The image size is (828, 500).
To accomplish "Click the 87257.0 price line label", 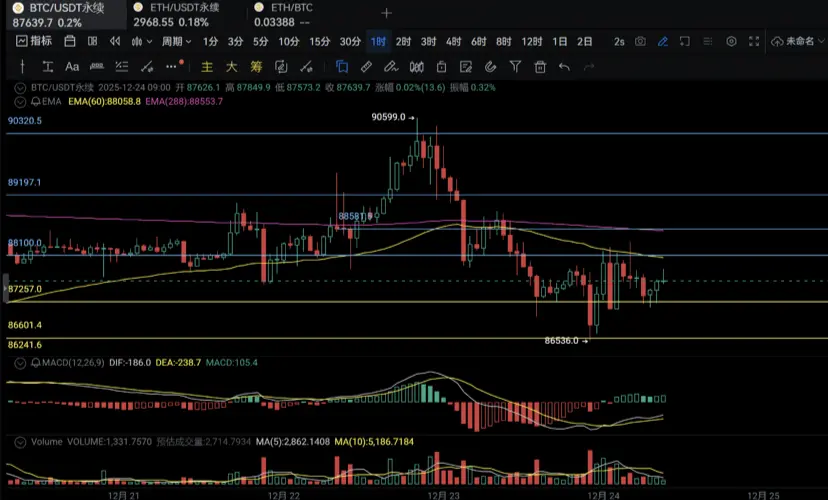I will (x=24, y=289).
